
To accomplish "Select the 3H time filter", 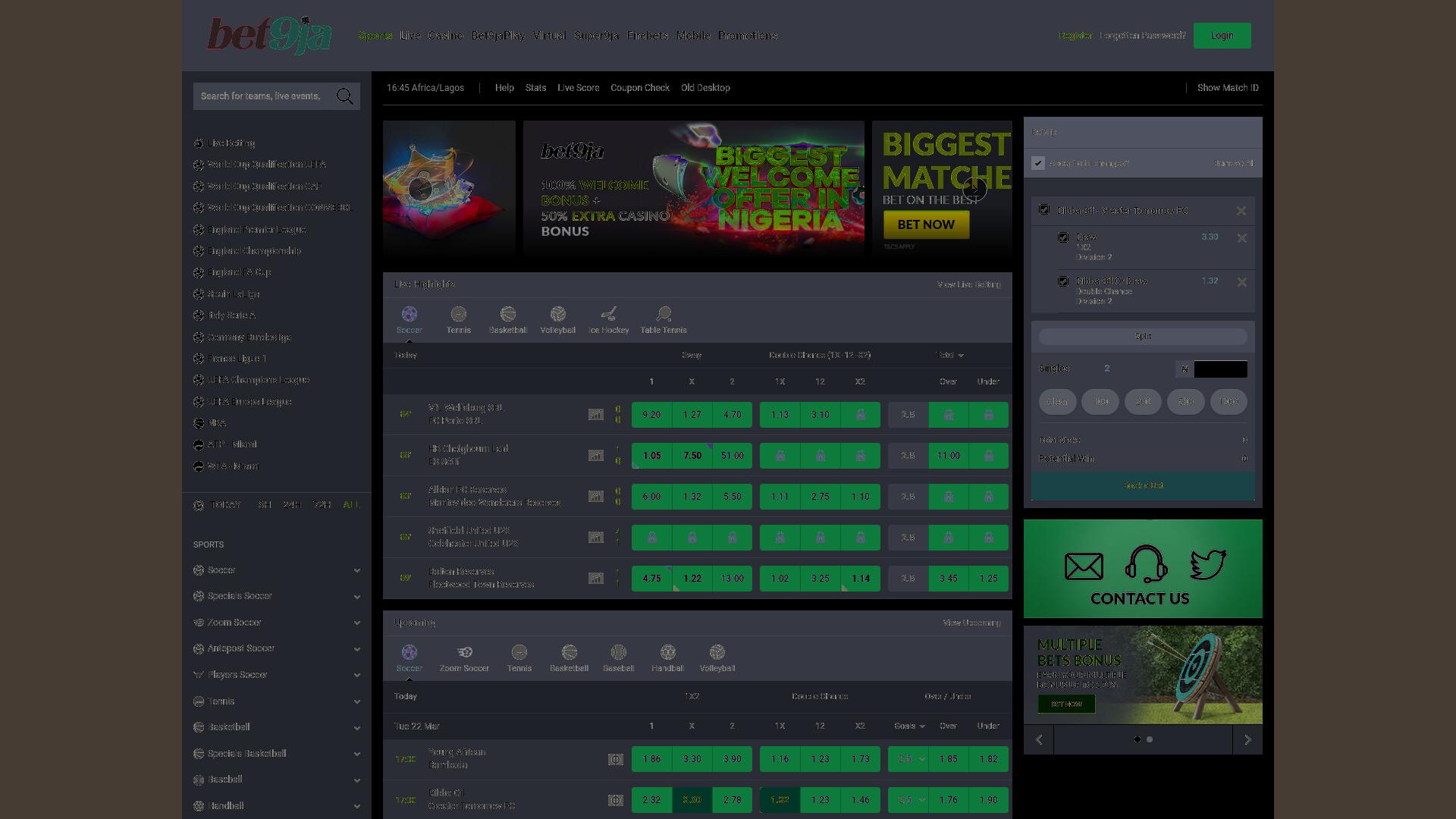I will tap(265, 505).
